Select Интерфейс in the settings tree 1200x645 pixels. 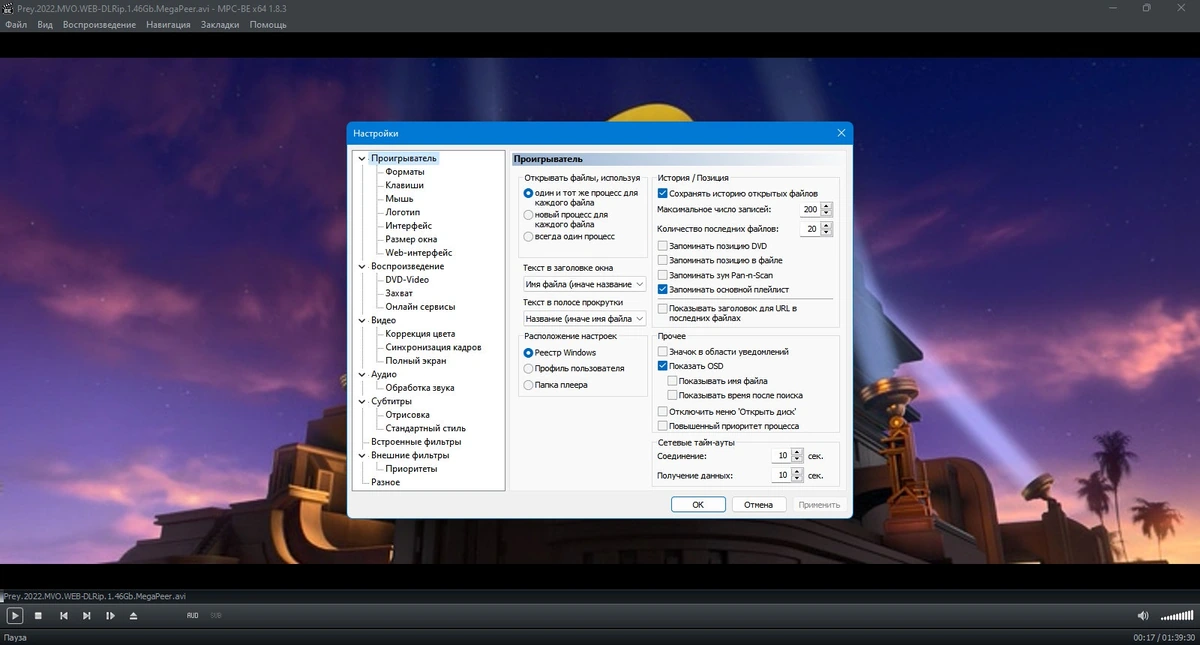click(x=409, y=226)
